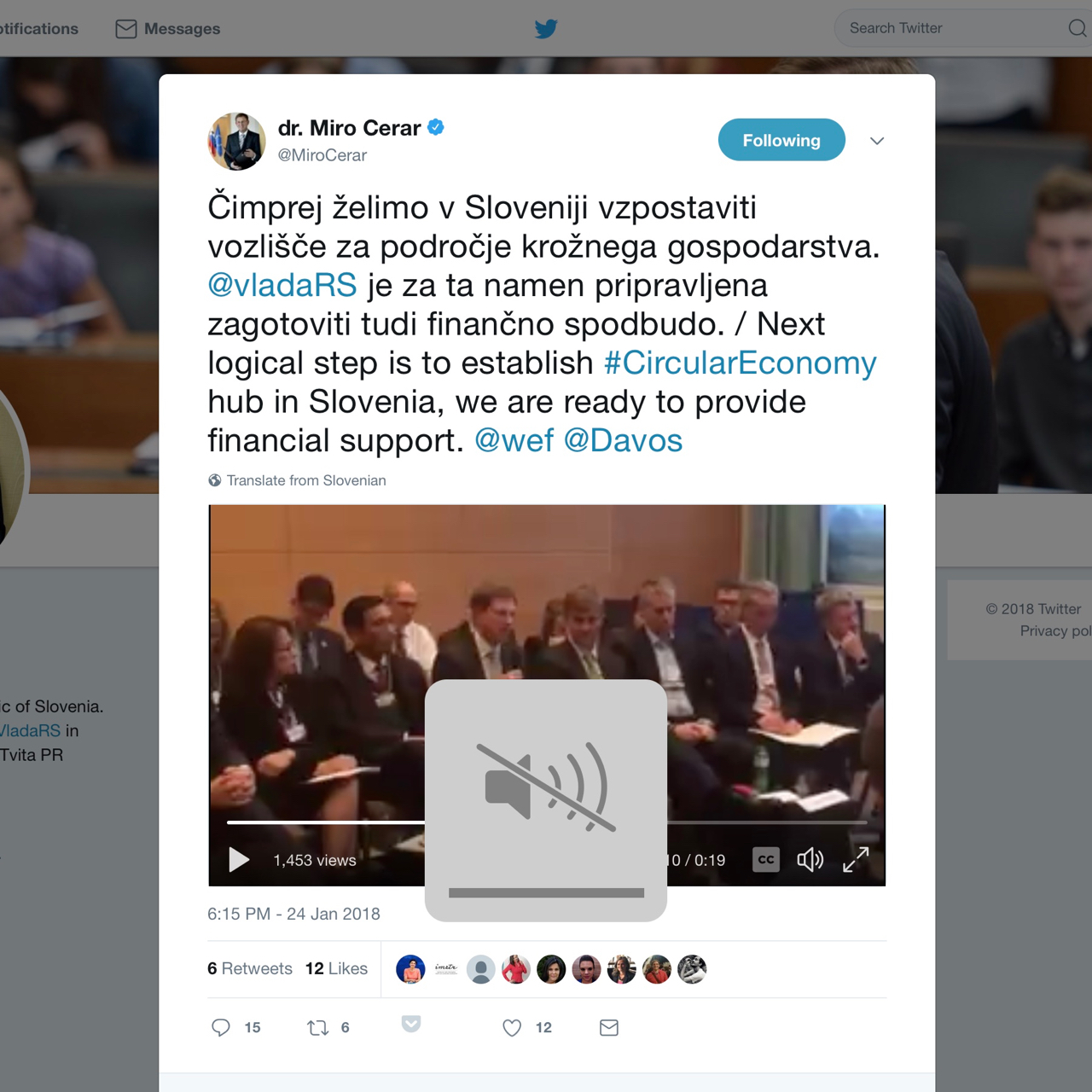
Task: Save tweet with the Pocket icon
Action: pyautogui.click(x=411, y=1024)
